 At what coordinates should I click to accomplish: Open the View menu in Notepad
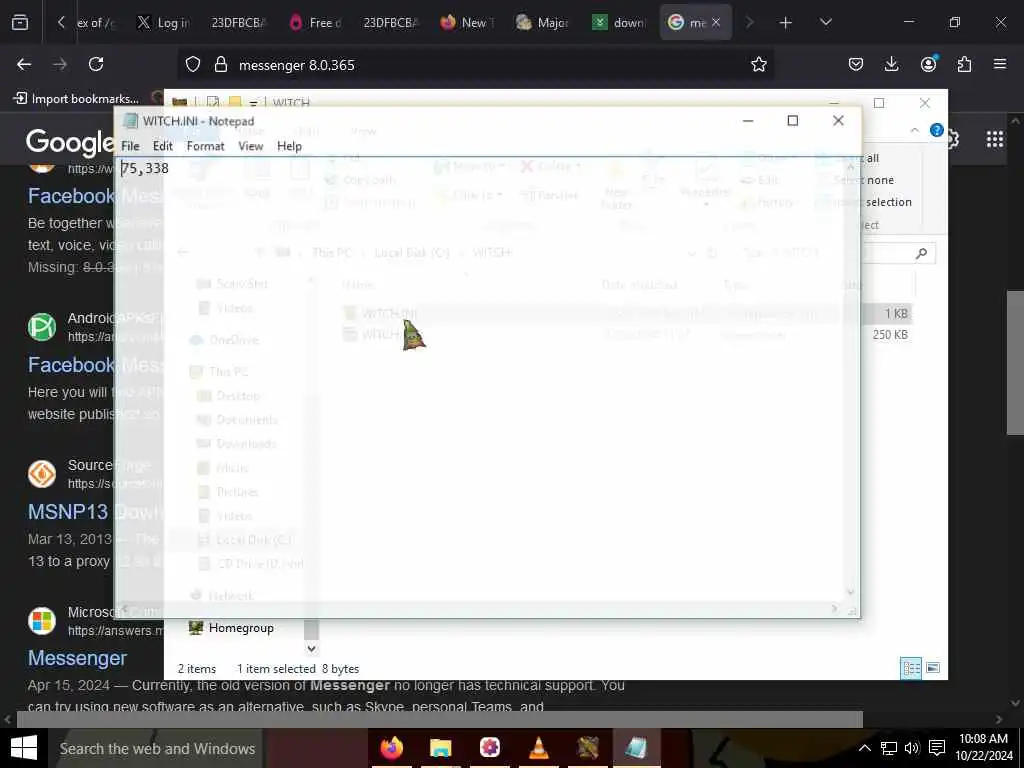[x=250, y=146]
